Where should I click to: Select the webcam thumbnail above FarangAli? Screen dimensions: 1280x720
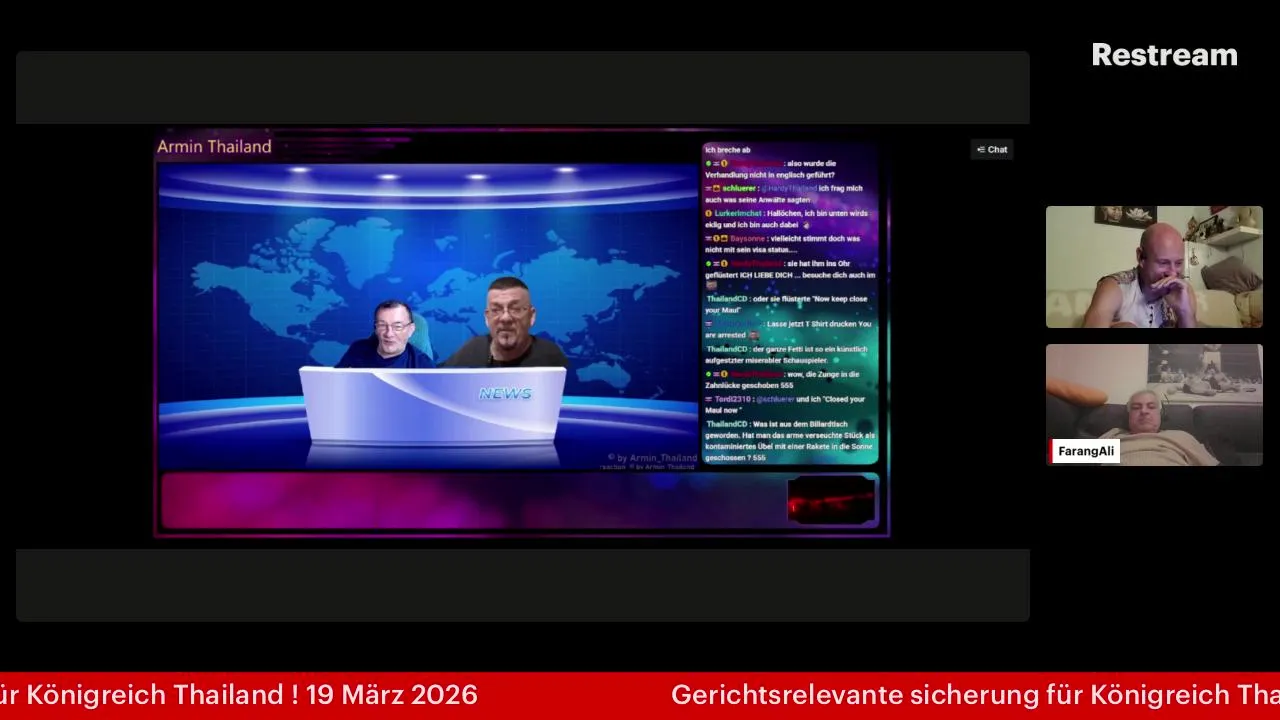(1154, 267)
